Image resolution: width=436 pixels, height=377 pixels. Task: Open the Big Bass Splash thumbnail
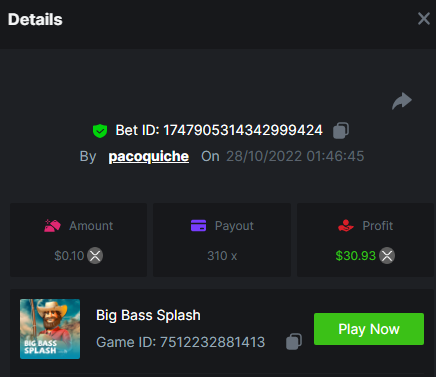coord(50,329)
